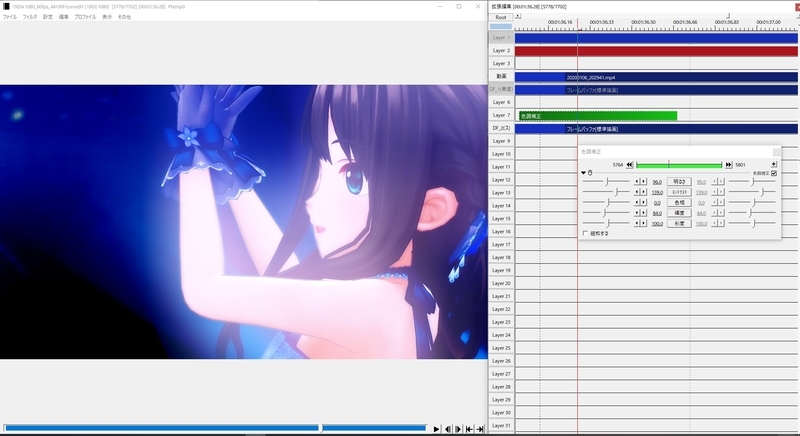
Task: Click the left 彩度 value 100.0
Action: (657, 224)
